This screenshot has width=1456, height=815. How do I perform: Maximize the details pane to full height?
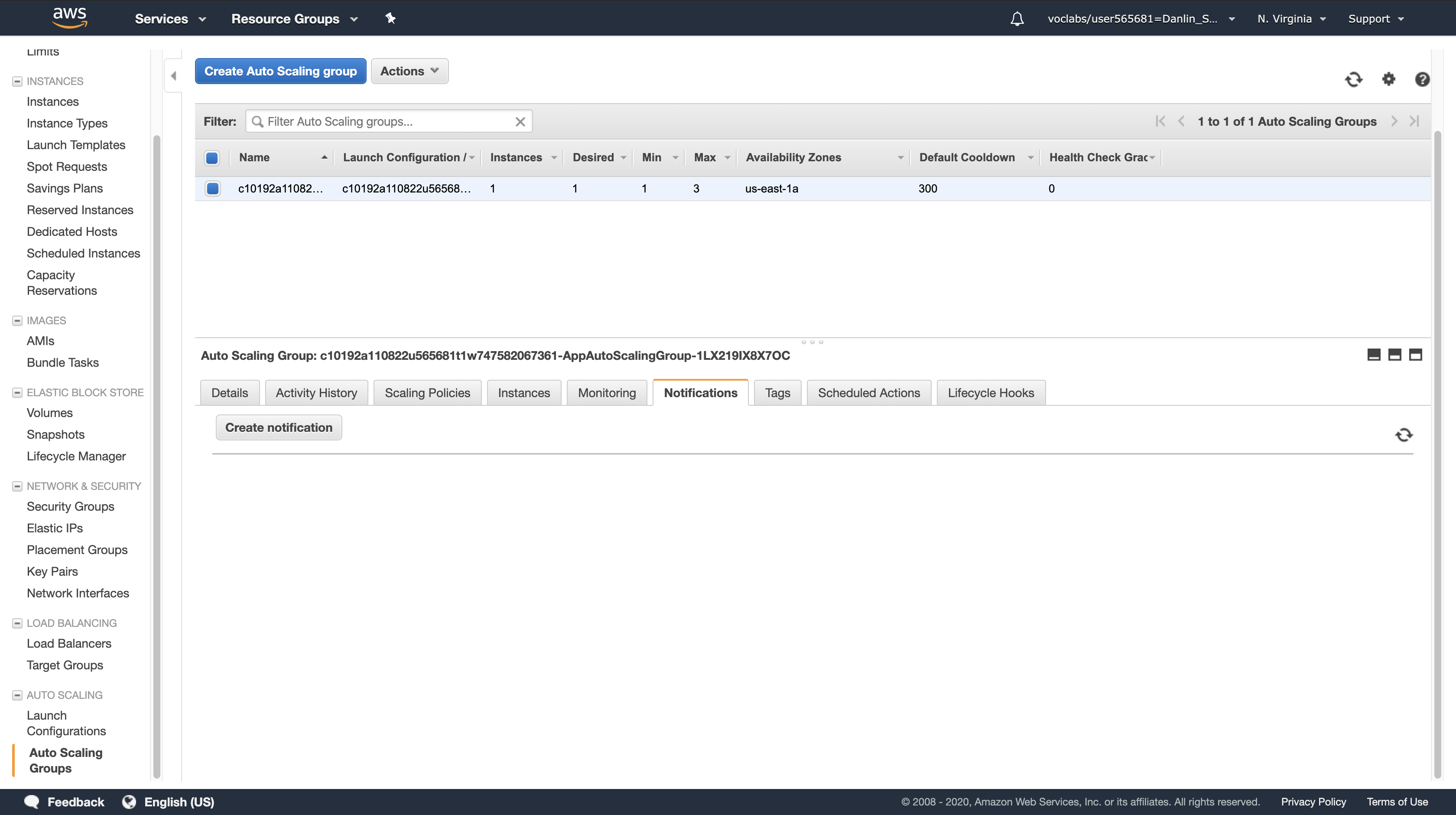[1415, 355]
